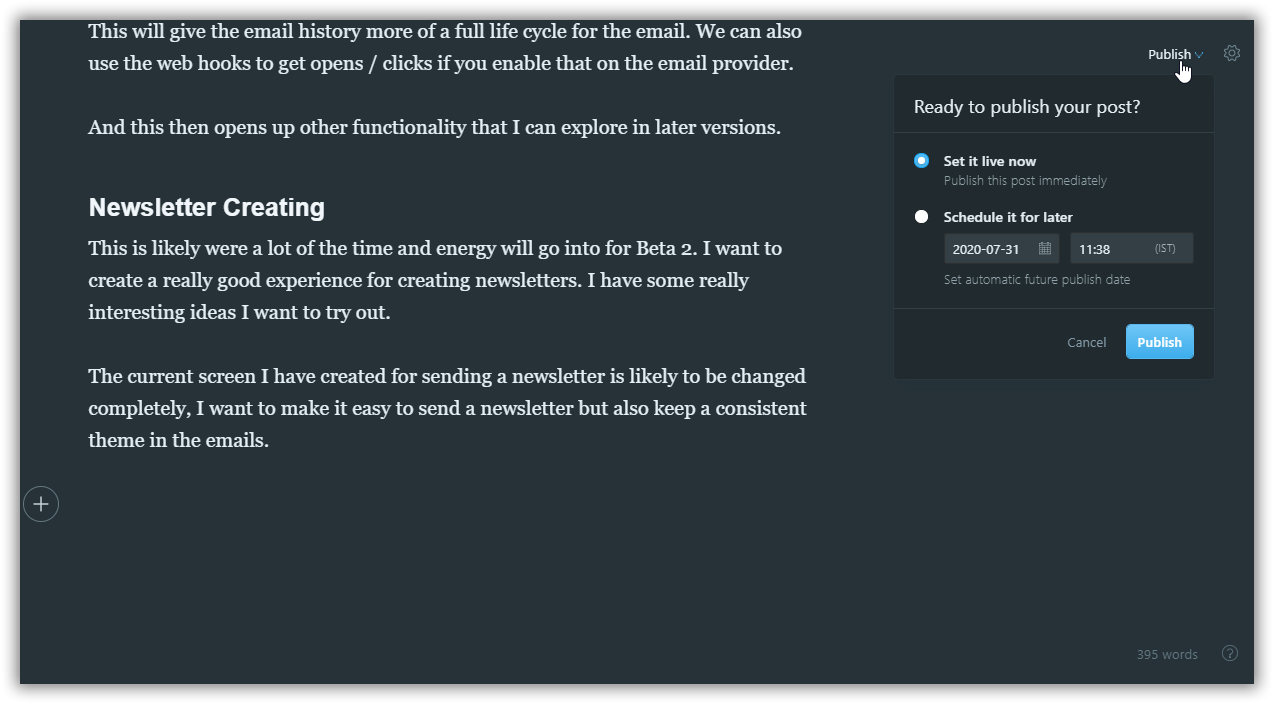The height and width of the screenshot is (704, 1274).
Task: Click the Set it live now label
Action: (x=990, y=161)
